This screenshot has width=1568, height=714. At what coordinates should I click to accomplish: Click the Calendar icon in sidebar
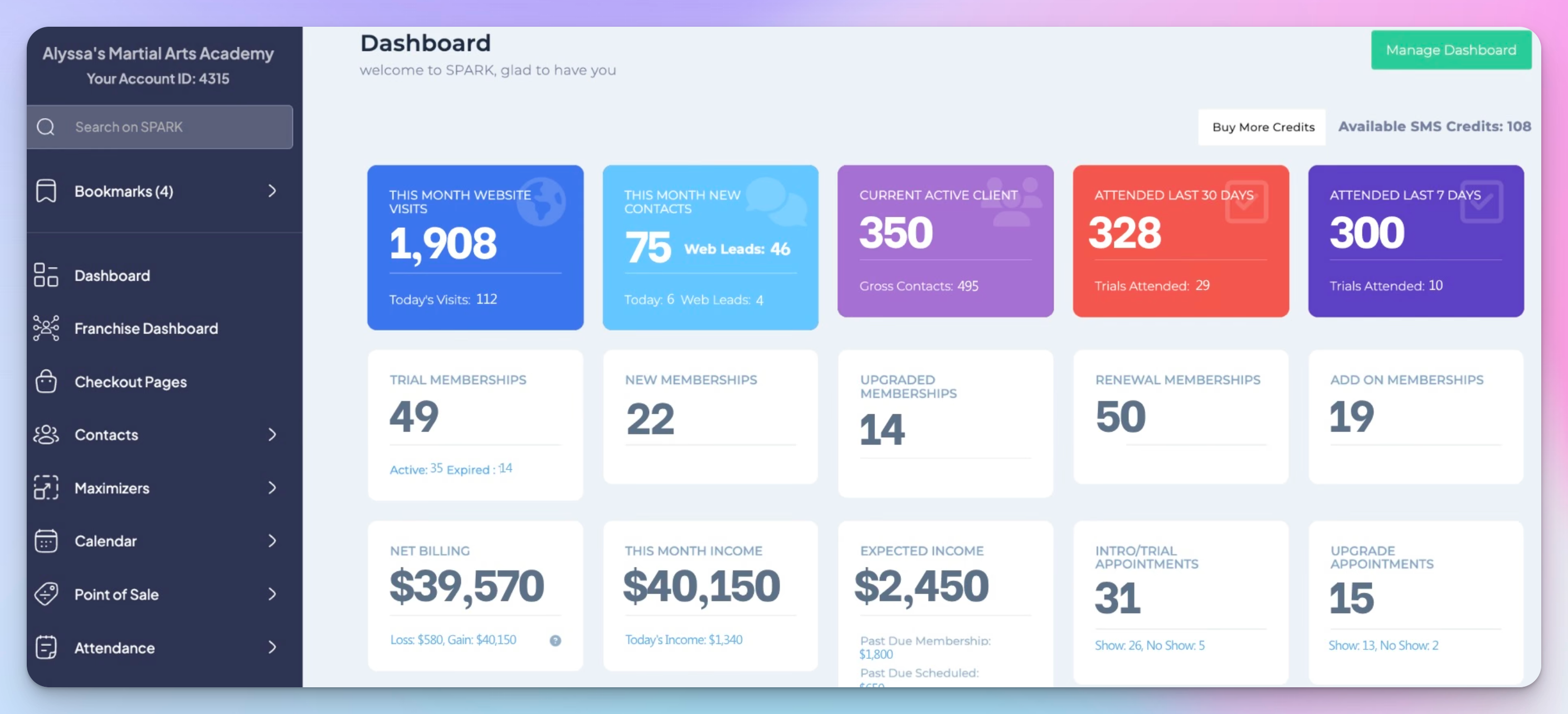point(46,541)
